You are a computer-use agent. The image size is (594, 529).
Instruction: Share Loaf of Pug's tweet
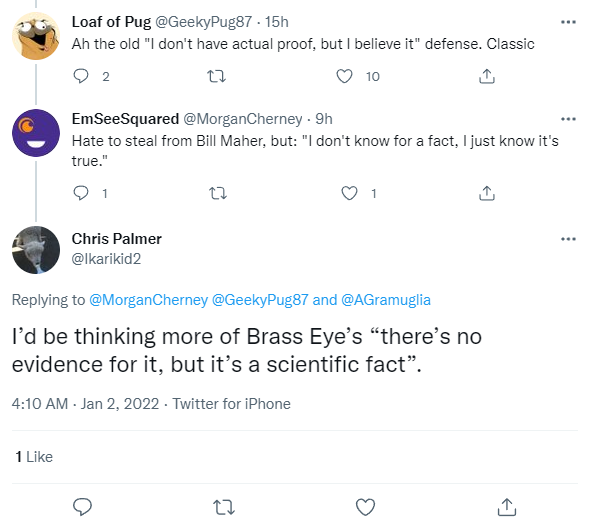click(x=487, y=76)
